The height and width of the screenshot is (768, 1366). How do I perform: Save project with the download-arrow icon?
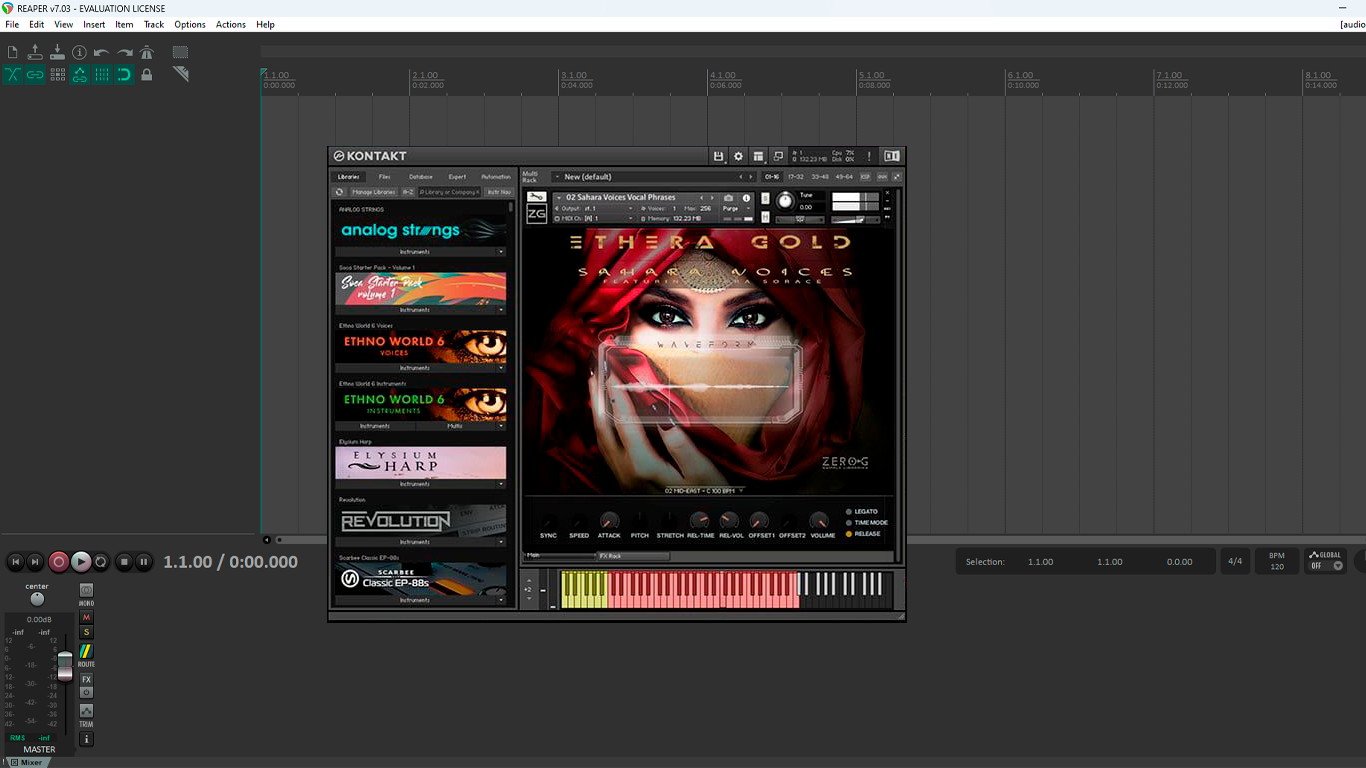[57, 52]
